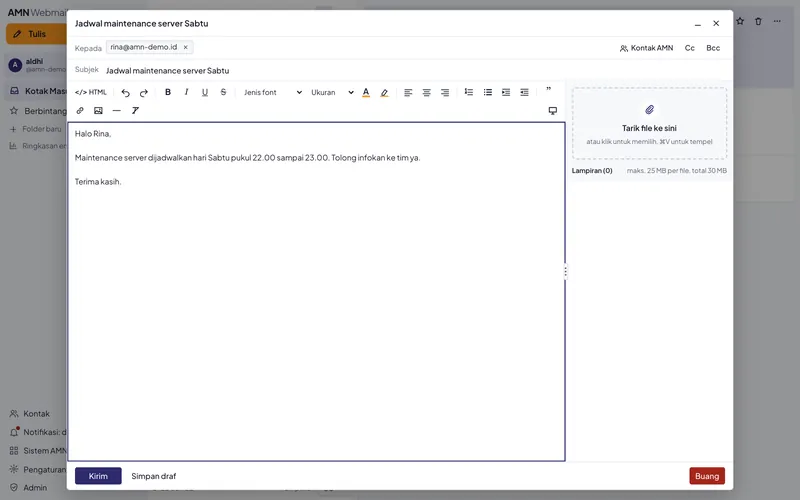The height and width of the screenshot is (500, 800).
Task: Click the aldhi account avatar
Action: pyautogui.click(x=15, y=65)
